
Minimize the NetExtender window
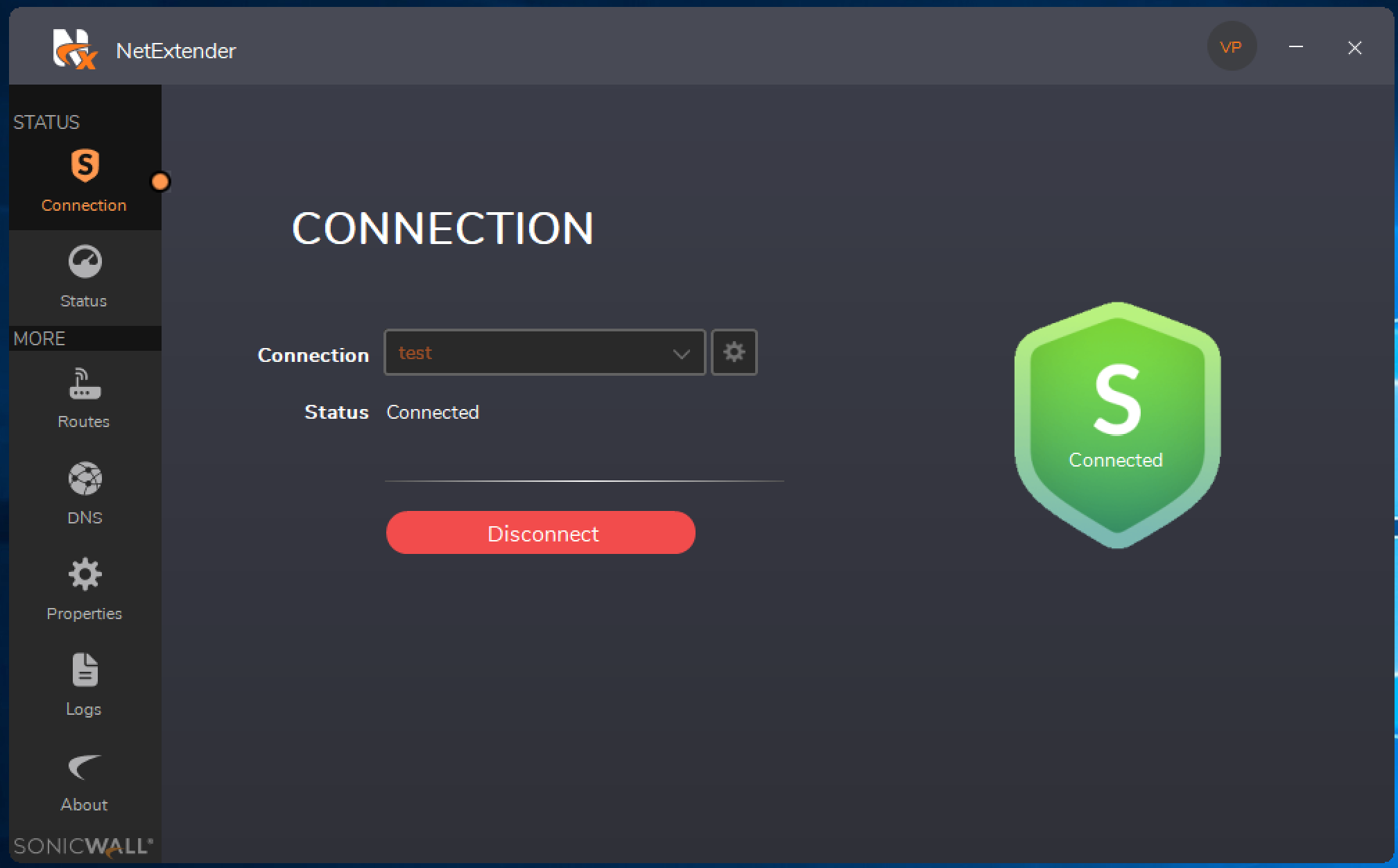click(x=1295, y=47)
